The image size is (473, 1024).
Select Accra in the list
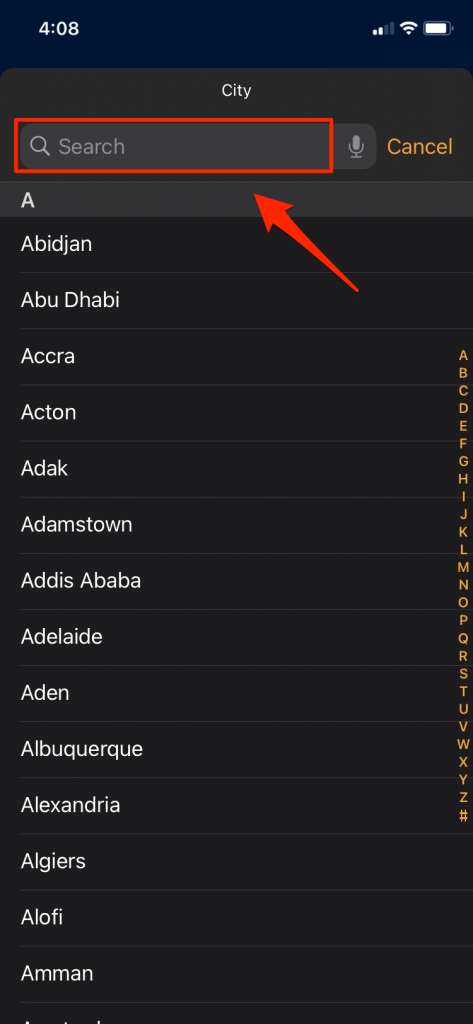pyautogui.click(x=236, y=357)
